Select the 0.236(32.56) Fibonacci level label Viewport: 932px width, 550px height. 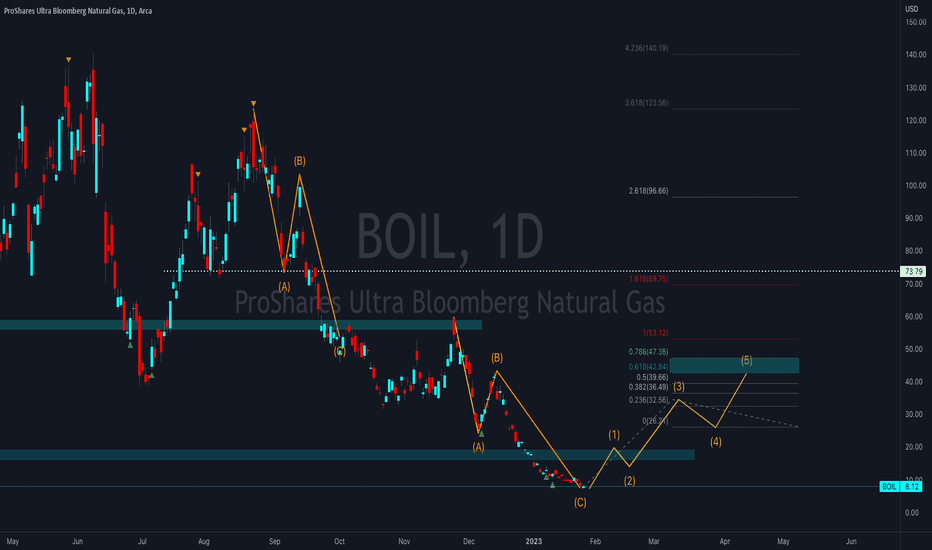[x=648, y=400]
